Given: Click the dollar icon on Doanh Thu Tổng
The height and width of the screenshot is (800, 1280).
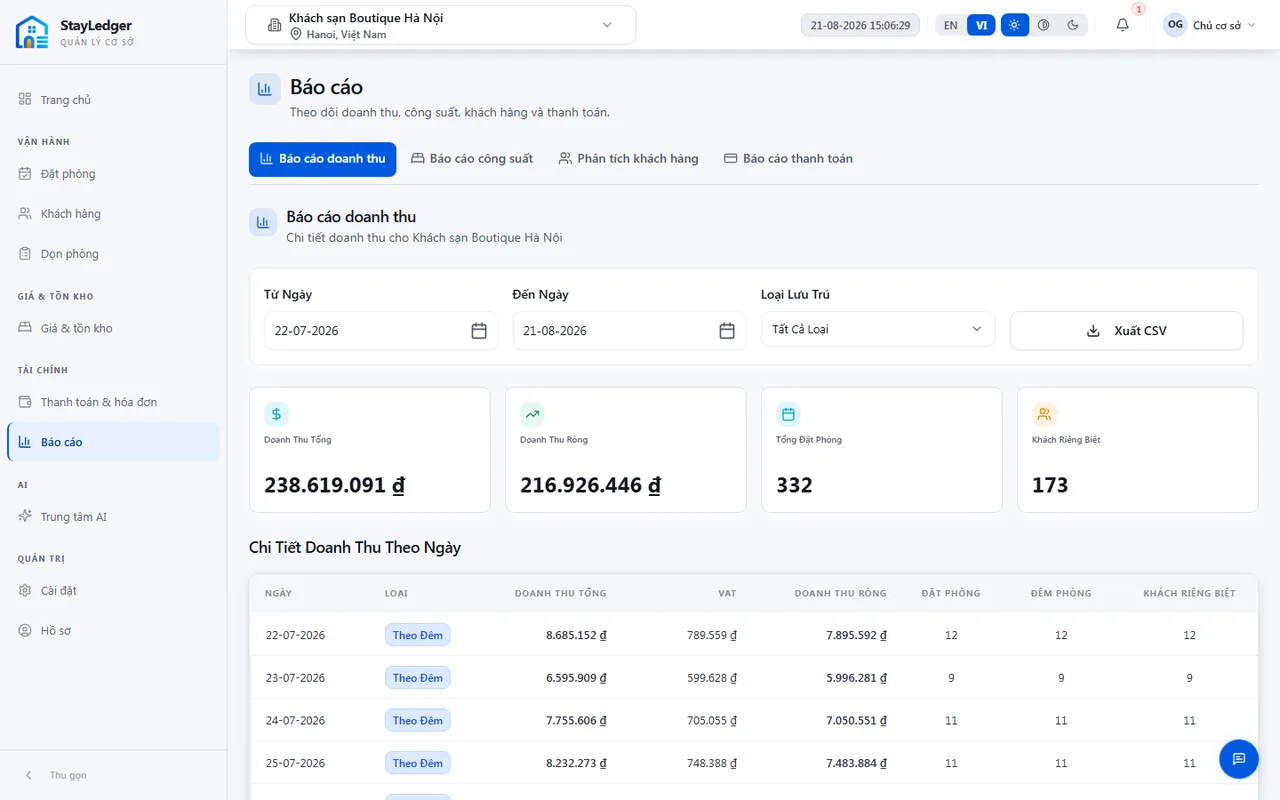Looking at the screenshot, I should 277,414.
